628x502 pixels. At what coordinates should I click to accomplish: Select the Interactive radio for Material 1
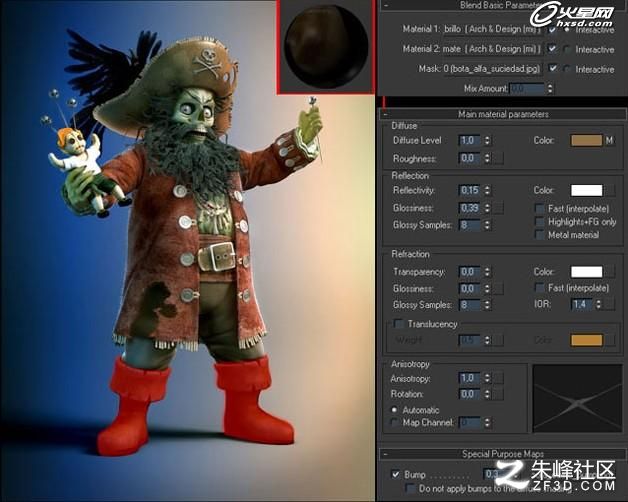(567, 30)
